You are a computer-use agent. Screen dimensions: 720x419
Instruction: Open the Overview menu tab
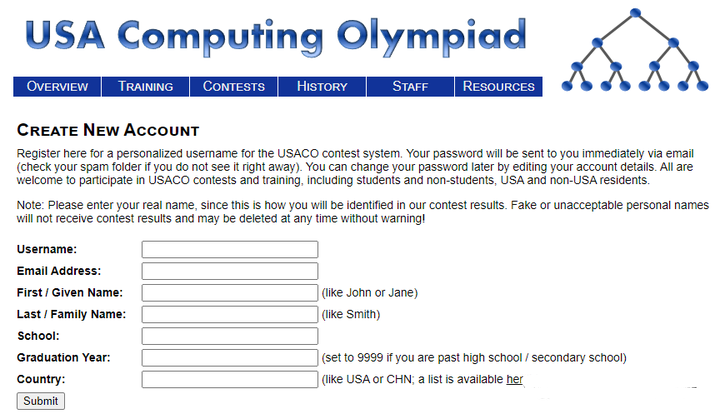[57, 86]
